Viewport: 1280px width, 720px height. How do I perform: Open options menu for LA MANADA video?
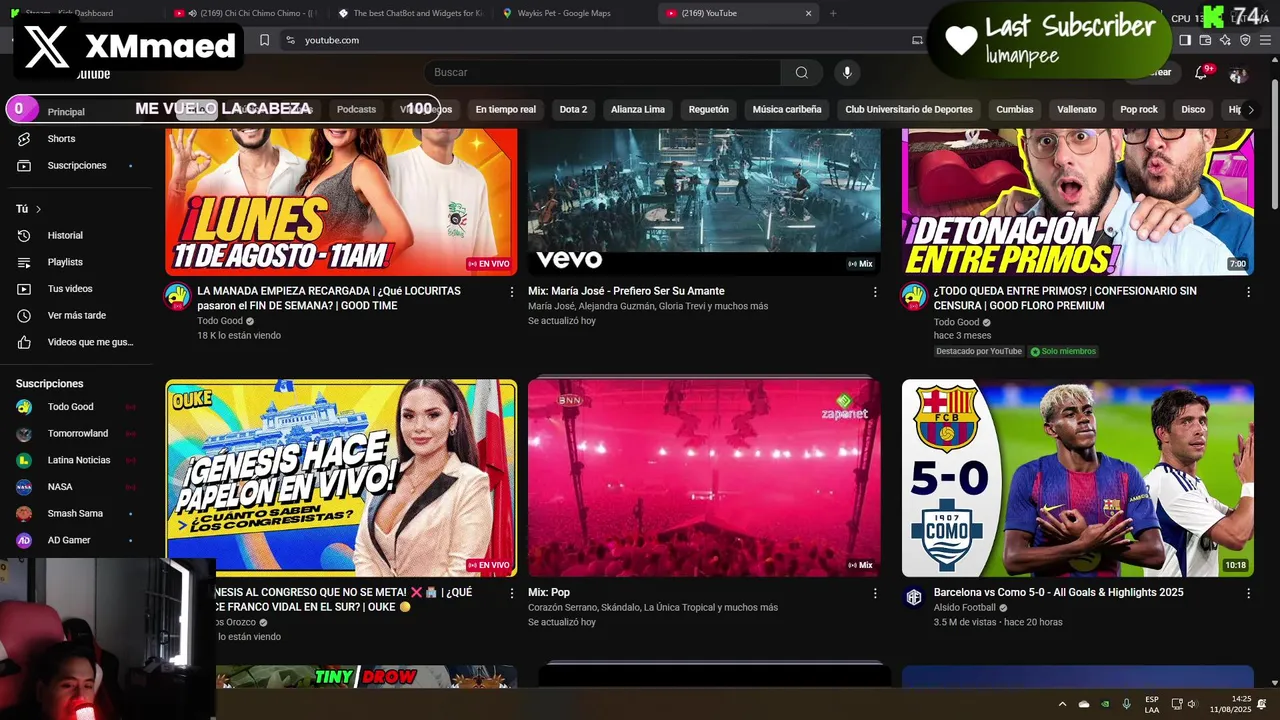pos(512,292)
